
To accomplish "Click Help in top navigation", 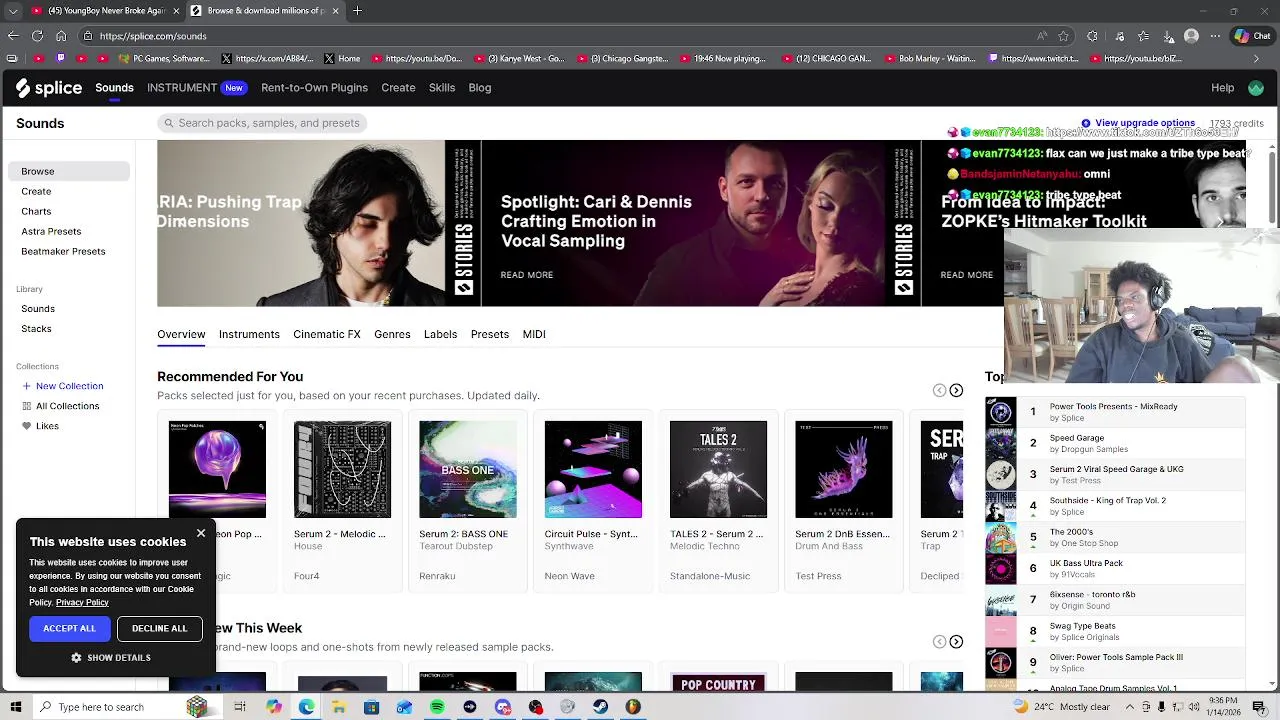I will click(1223, 88).
